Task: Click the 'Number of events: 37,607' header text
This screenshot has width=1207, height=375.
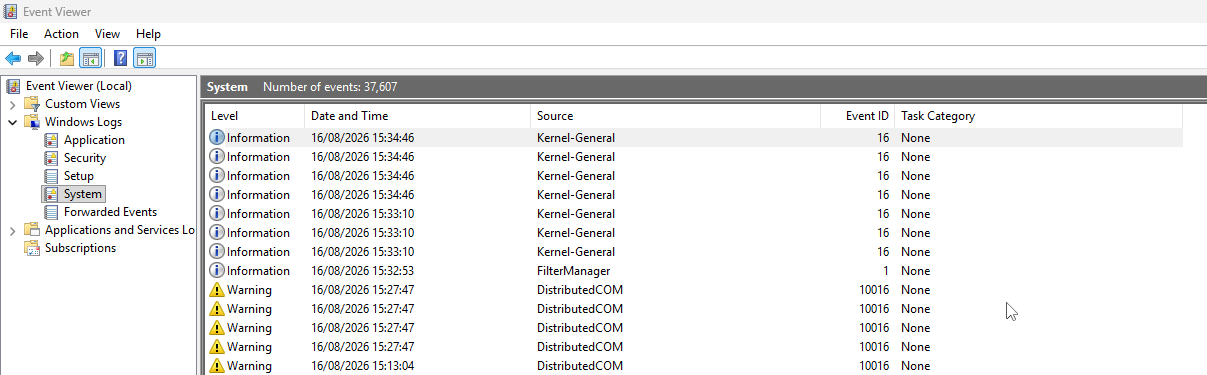Action: tap(330, 87)
